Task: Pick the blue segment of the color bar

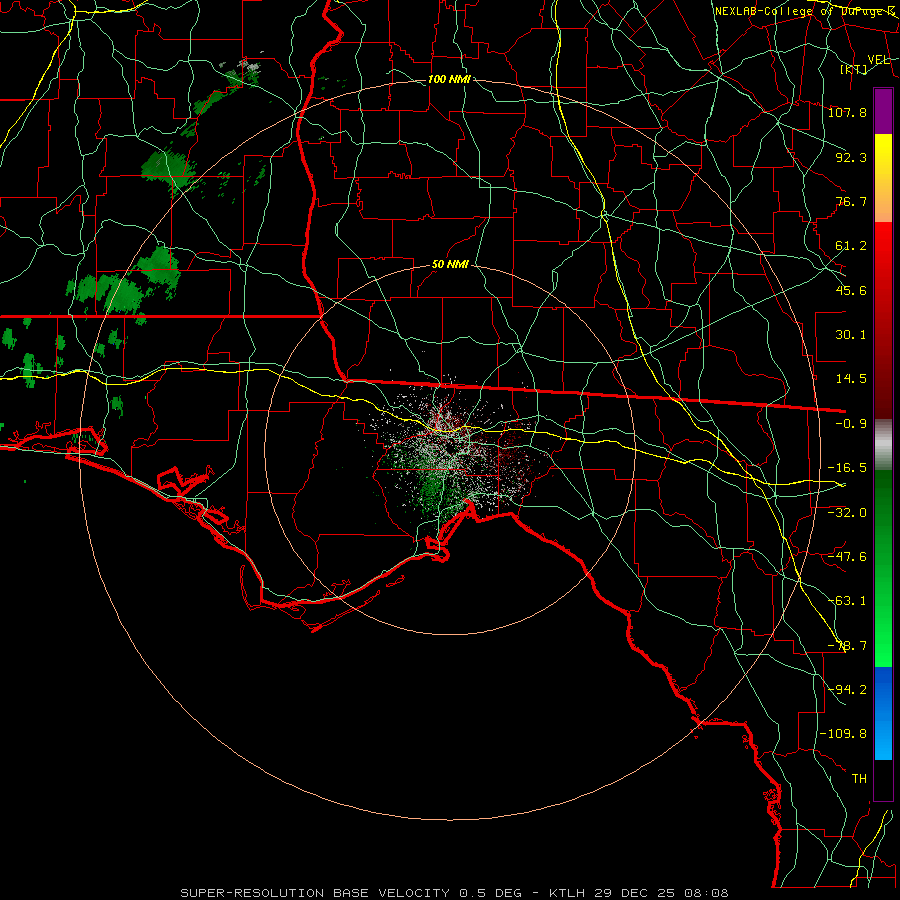Action: click(x=883, y=713)
